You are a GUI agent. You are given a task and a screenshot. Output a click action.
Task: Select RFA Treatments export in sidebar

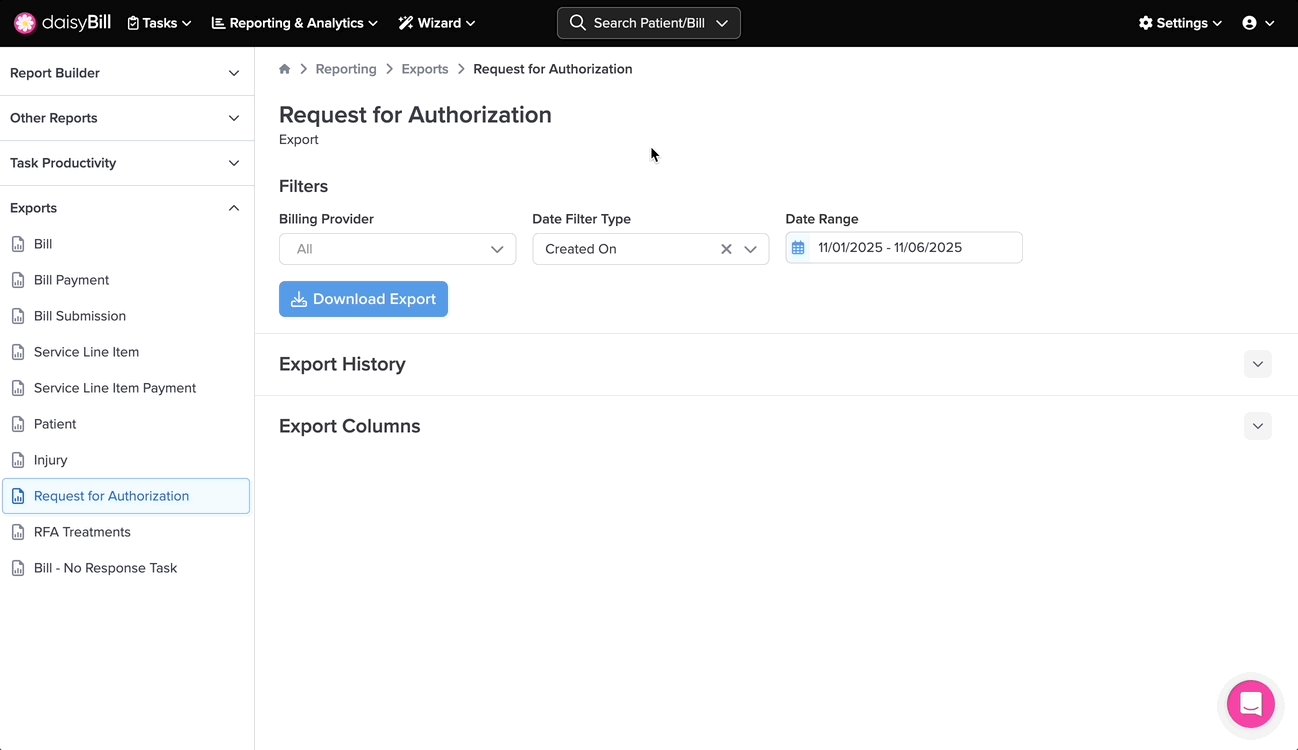[x=82, y=532]
